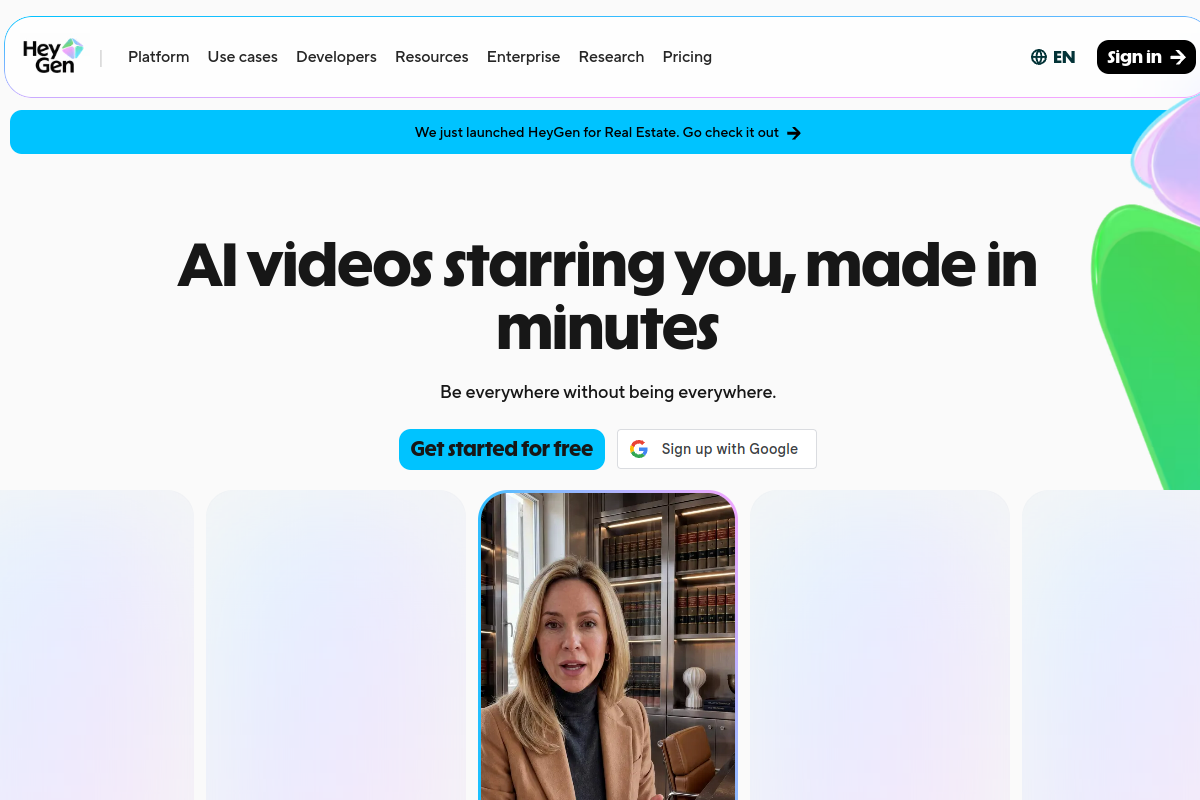Click the woman avatar video thumbnail

[608, 645]
